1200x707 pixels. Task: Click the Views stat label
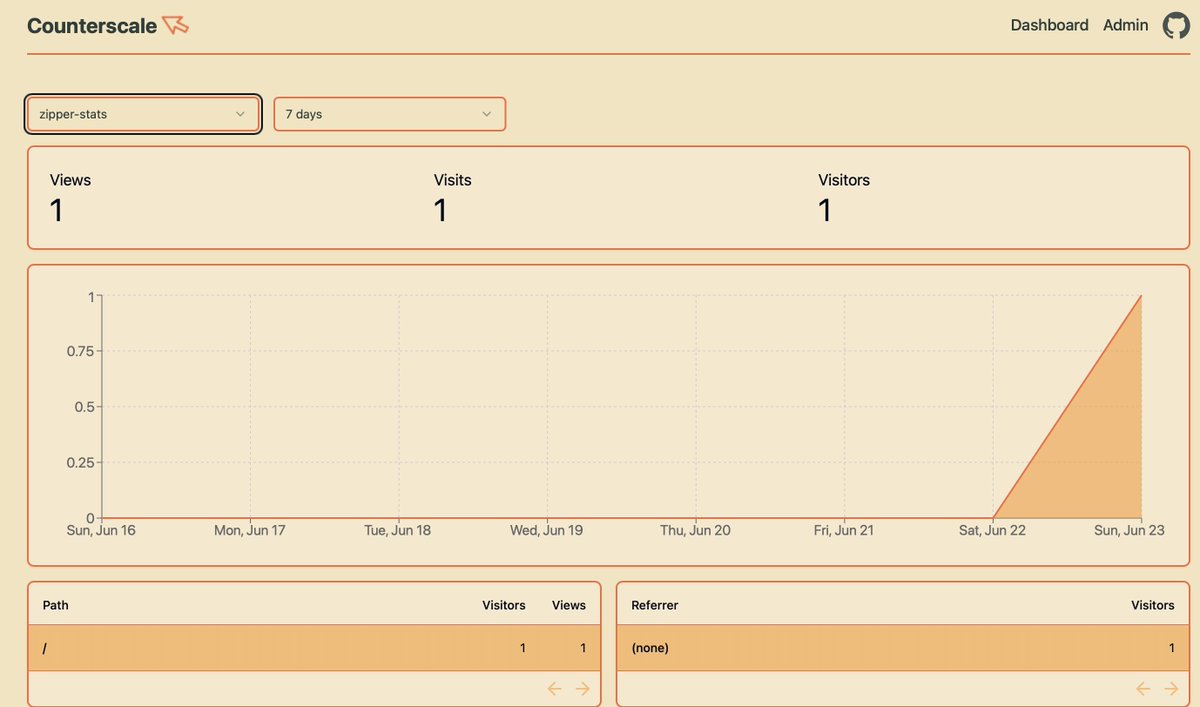coord(70,180)
